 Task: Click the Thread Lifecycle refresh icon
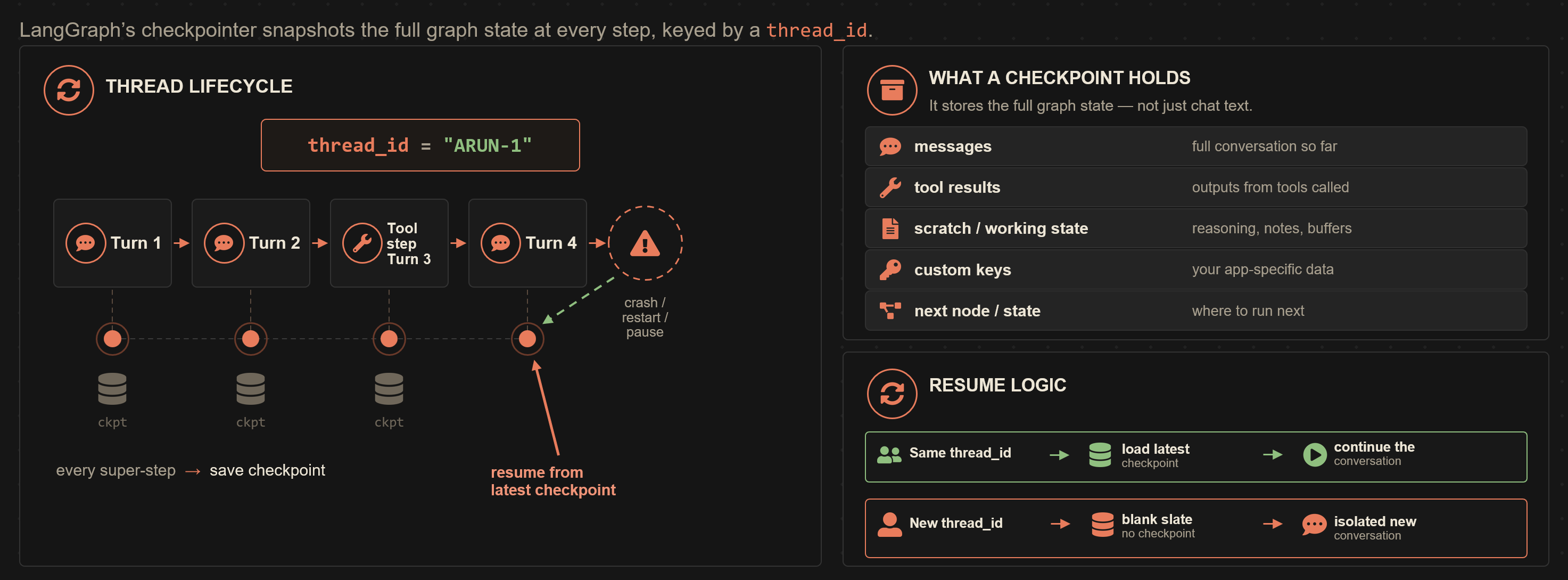coord(69,90)
